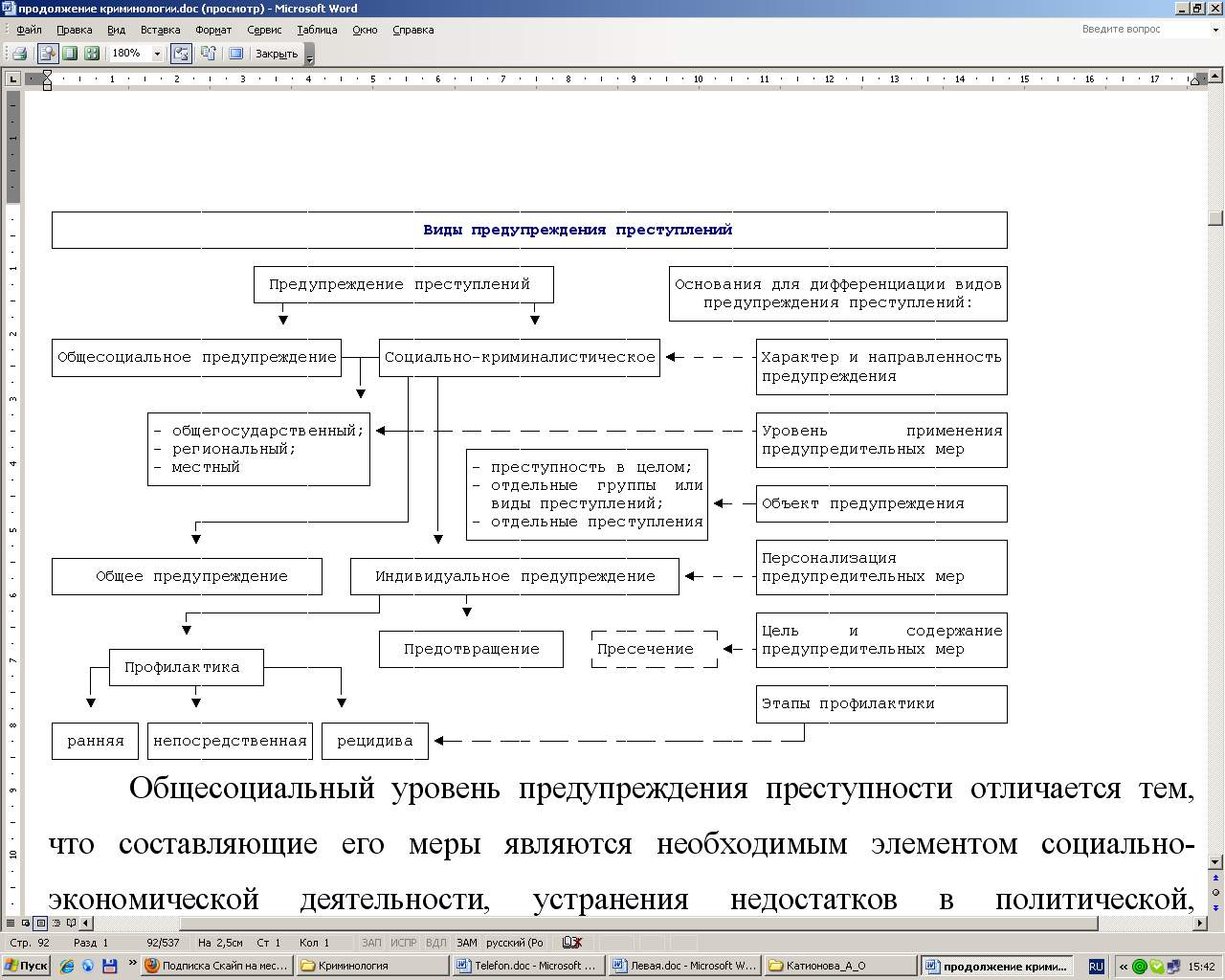Click the globe icon in quick launch
The image size is (1225, 980).
pos(88,967)
